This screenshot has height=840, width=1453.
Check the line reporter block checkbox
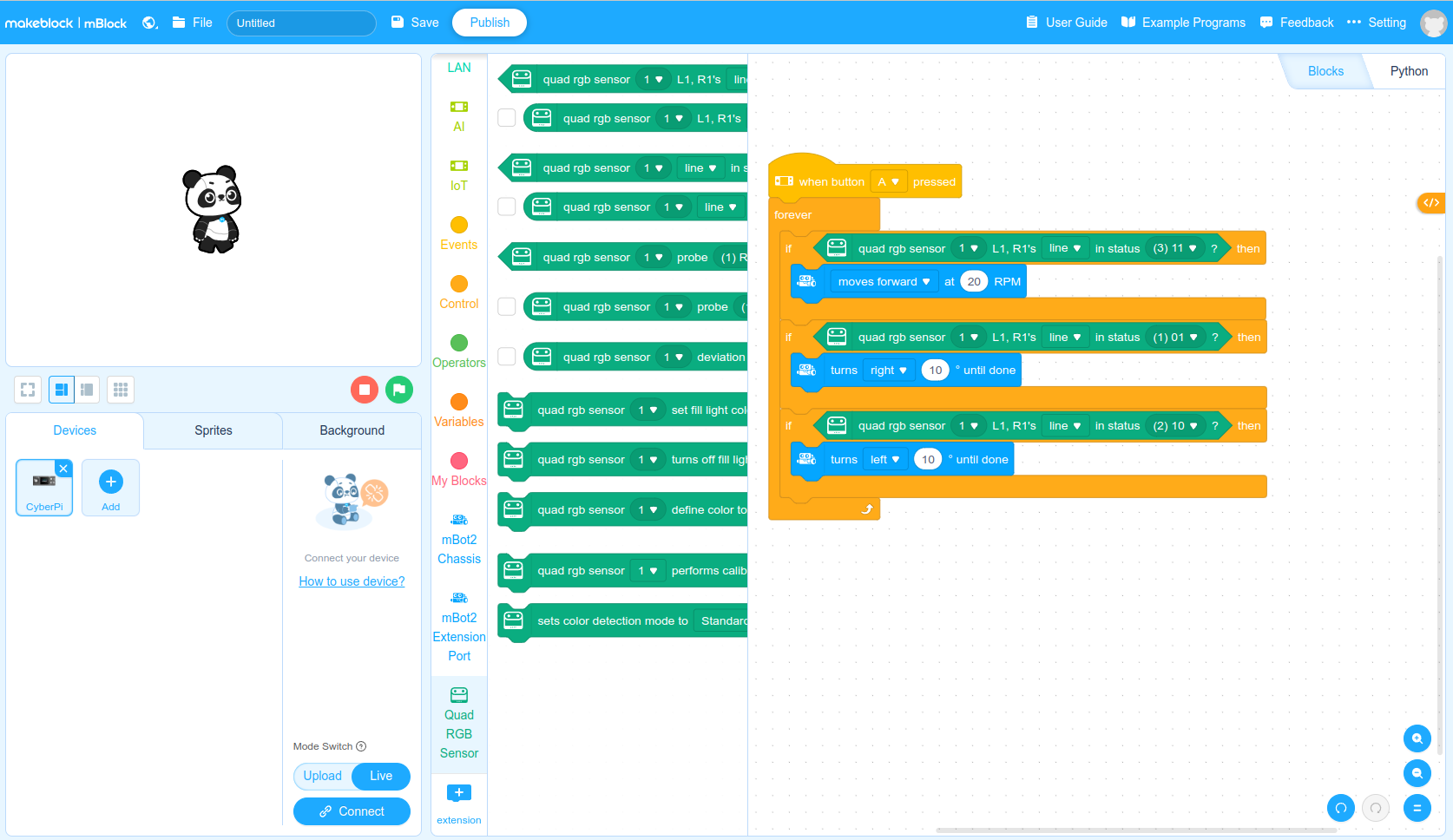507,206
